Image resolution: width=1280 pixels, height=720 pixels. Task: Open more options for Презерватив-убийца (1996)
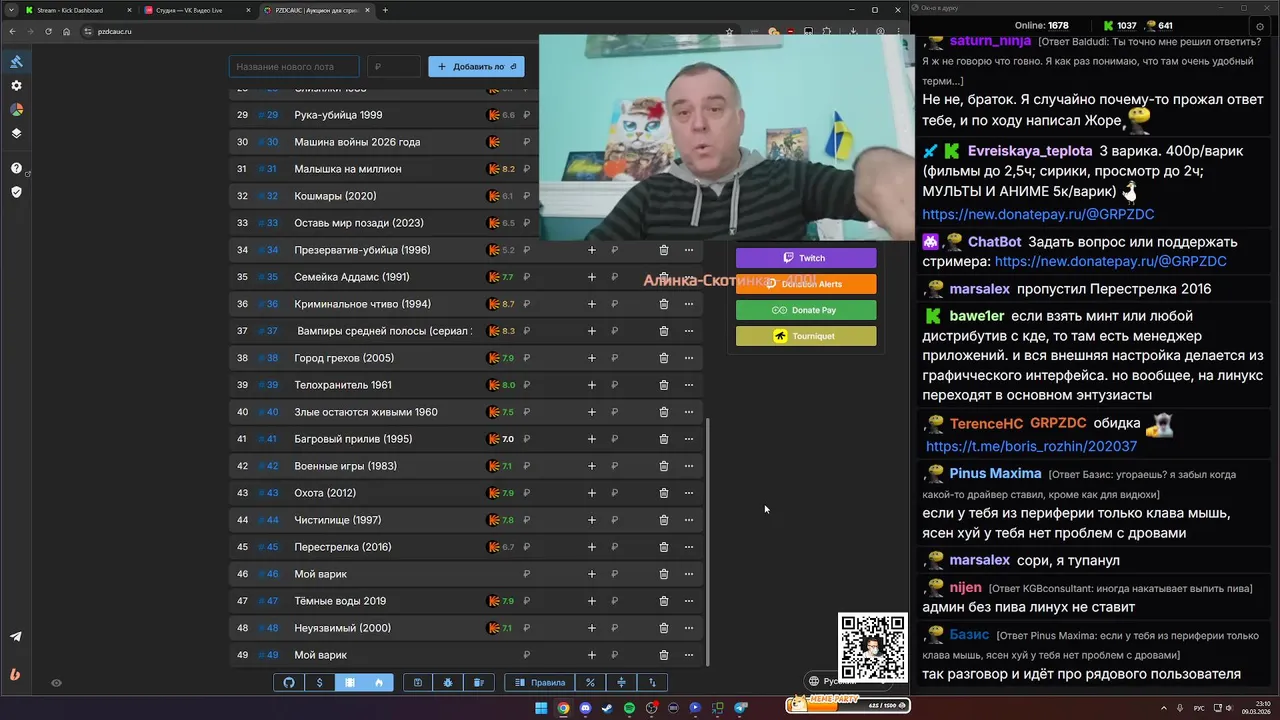(x=688, y=250)
